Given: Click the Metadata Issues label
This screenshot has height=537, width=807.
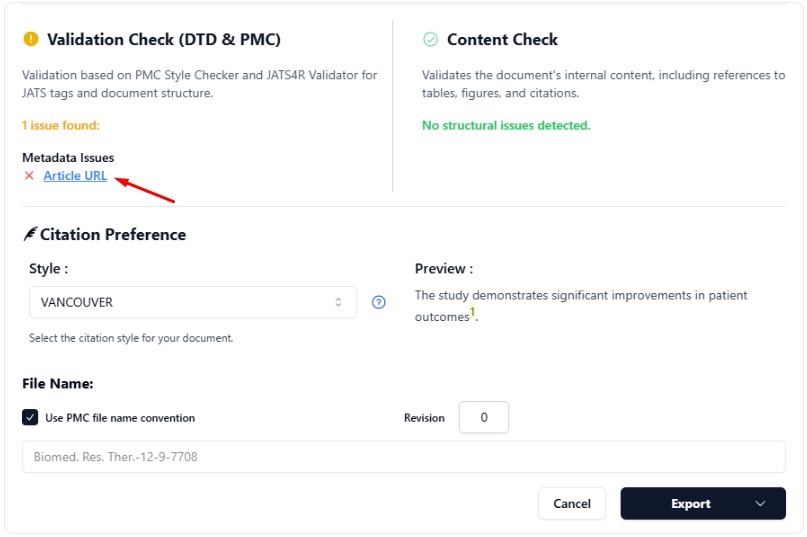Looking at the screenshot, I should [x=68, y=158].
